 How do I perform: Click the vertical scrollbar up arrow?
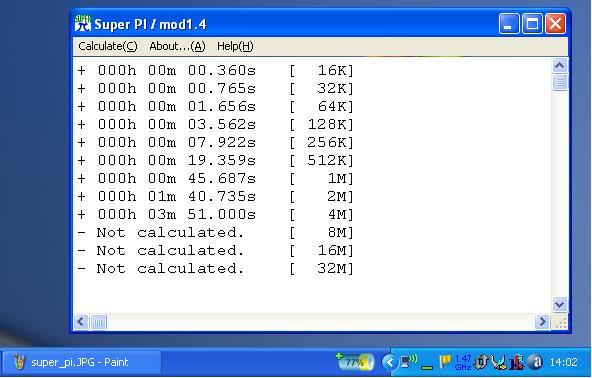pos(560,66)
